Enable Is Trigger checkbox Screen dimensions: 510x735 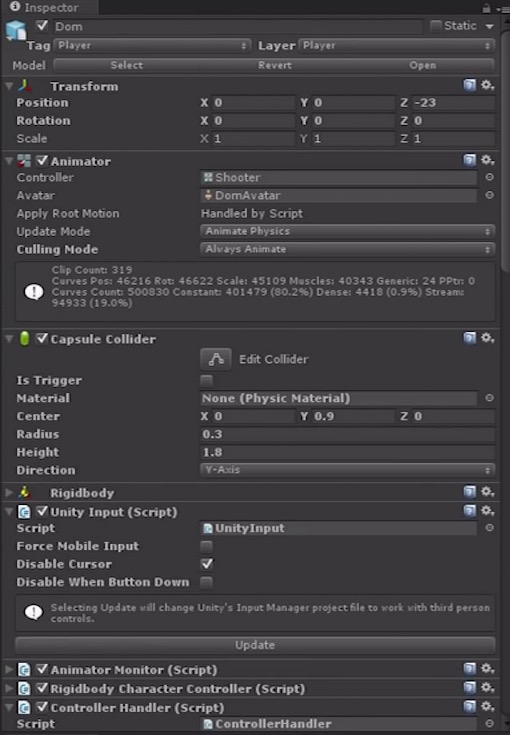206,380
